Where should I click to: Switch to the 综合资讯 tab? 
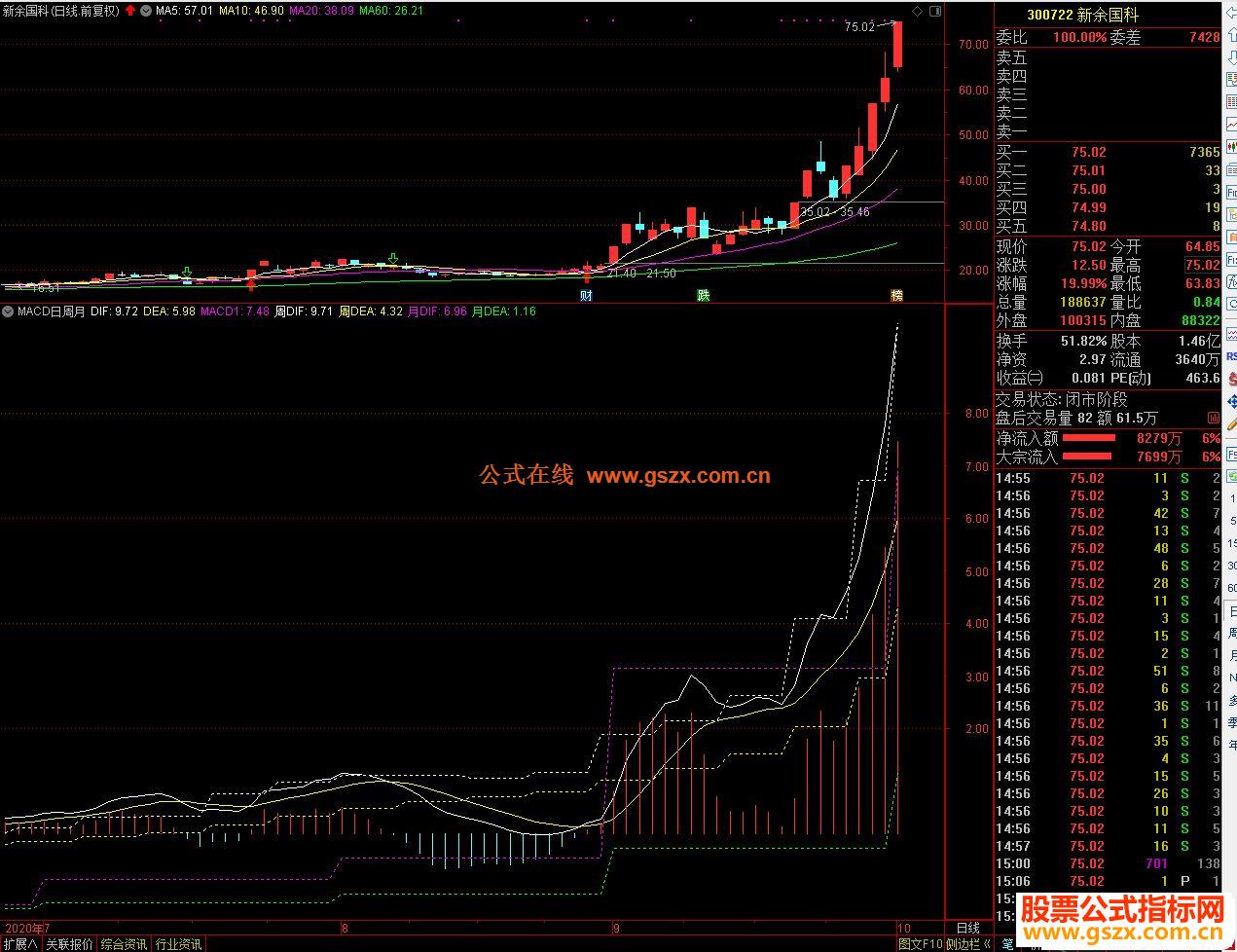(x=125, y=944)
